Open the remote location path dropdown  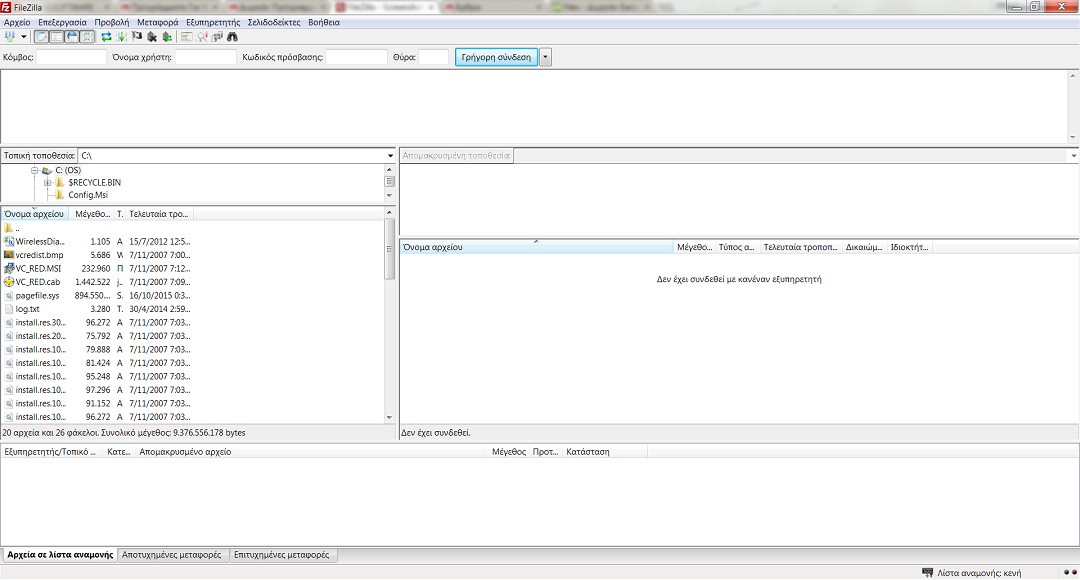[1074, 156]
